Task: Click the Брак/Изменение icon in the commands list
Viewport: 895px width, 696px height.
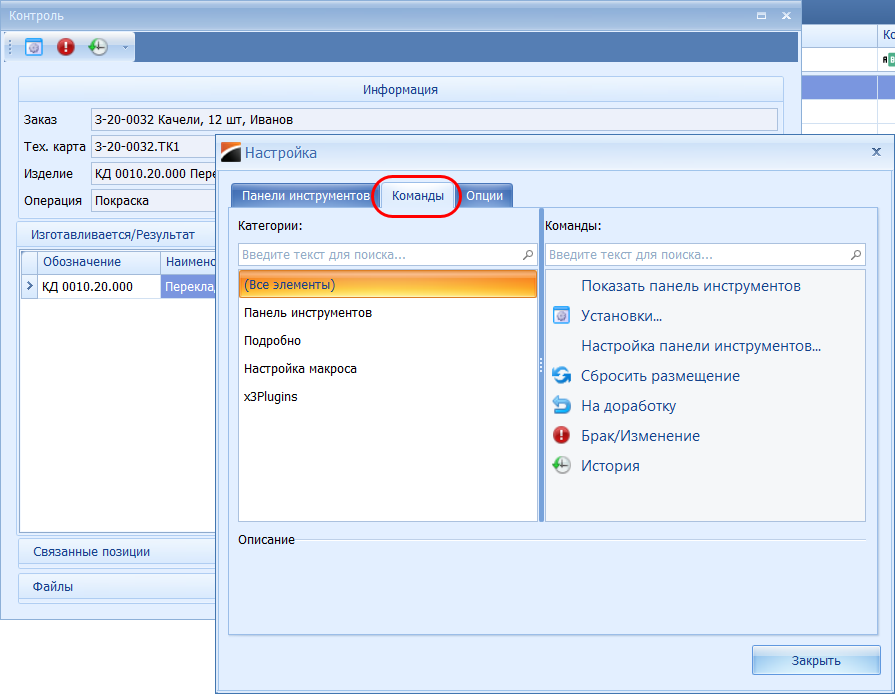Action: pyautogui.click(x=561, y=436)
